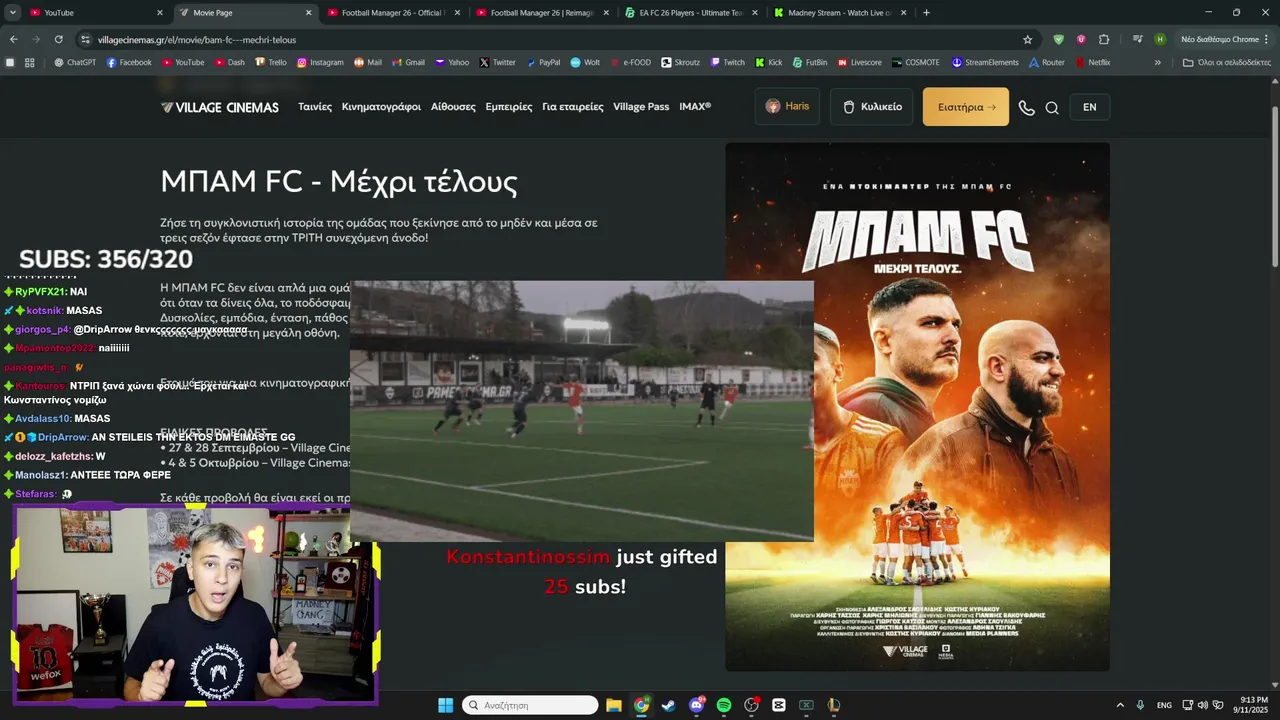
Task: Click the green shield extension icon
Action: pos(1059,39)
